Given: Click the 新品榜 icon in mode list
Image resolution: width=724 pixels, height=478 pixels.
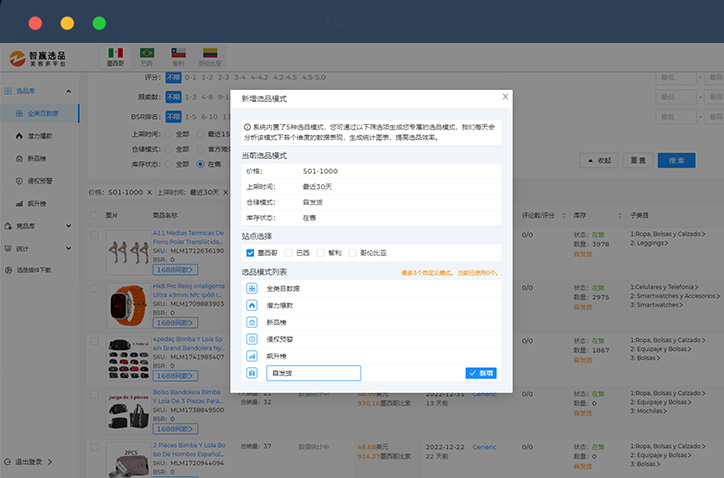Looking at the screenshot, I should tap(252, 322).
